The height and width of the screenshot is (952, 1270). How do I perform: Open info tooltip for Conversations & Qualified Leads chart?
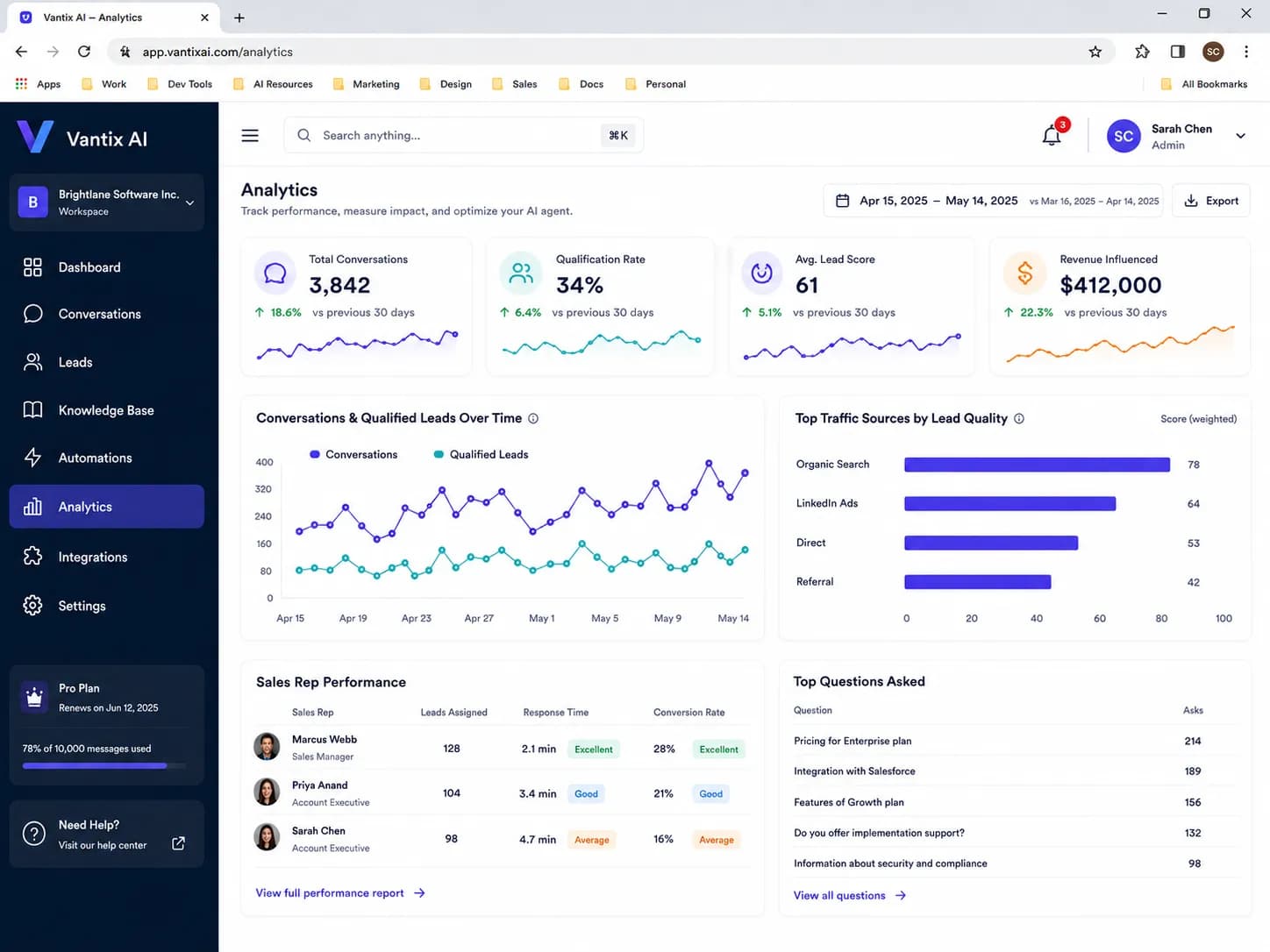pos(533,419)
